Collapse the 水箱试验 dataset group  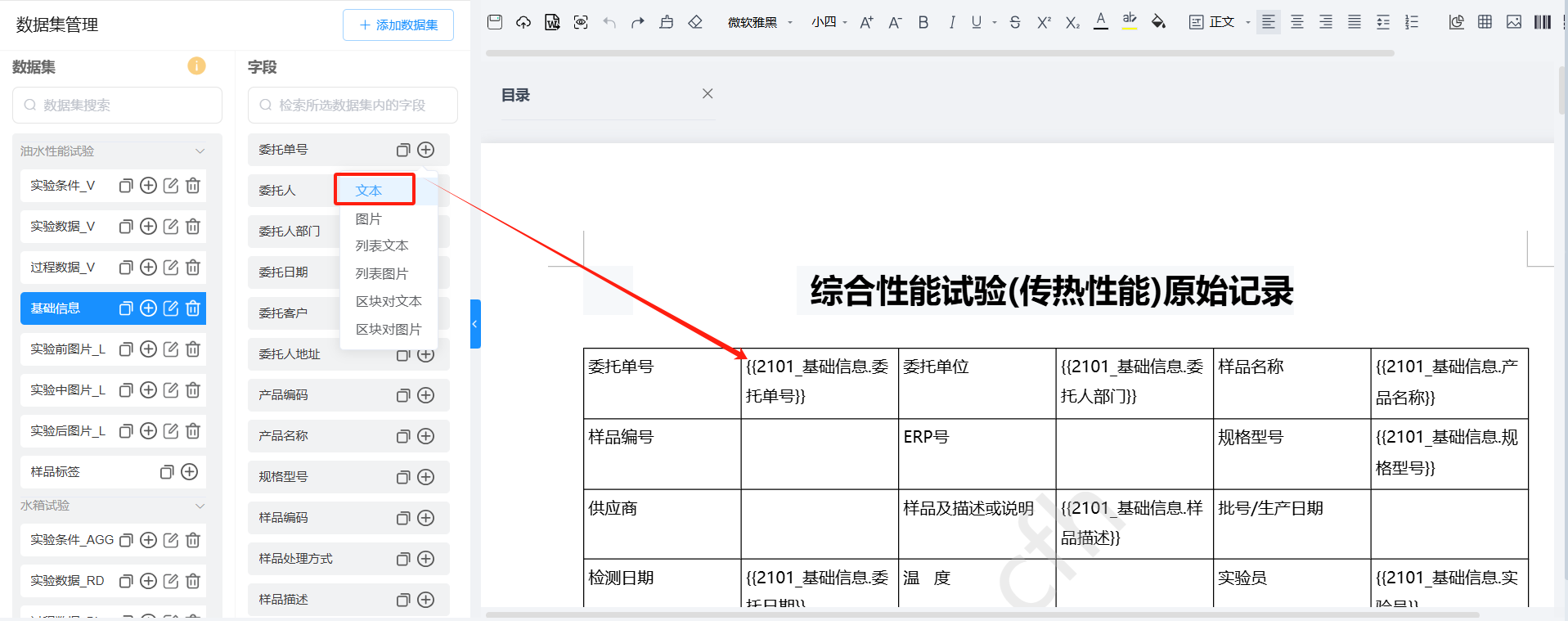[200, 506]
